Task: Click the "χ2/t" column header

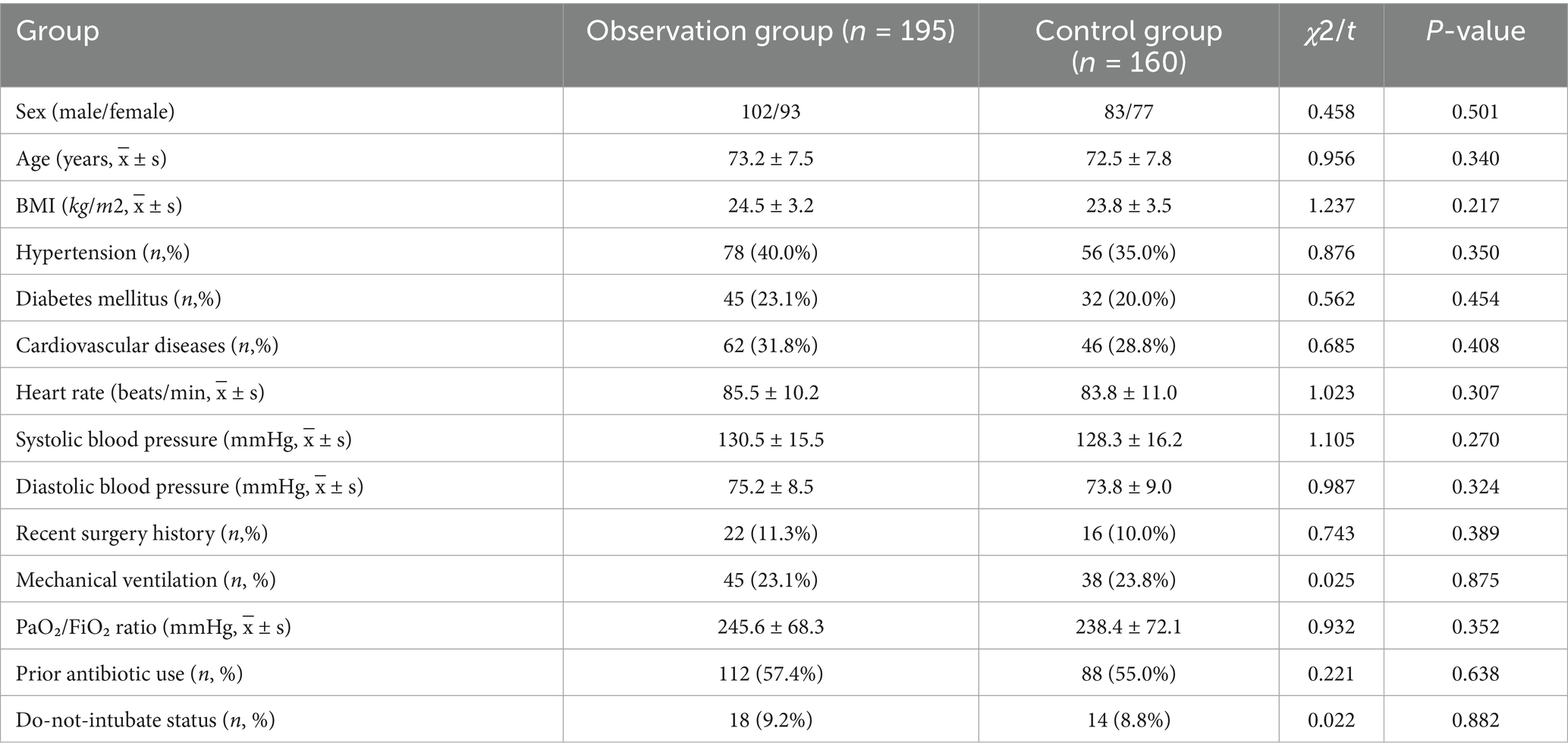Action: point(1330,32)
